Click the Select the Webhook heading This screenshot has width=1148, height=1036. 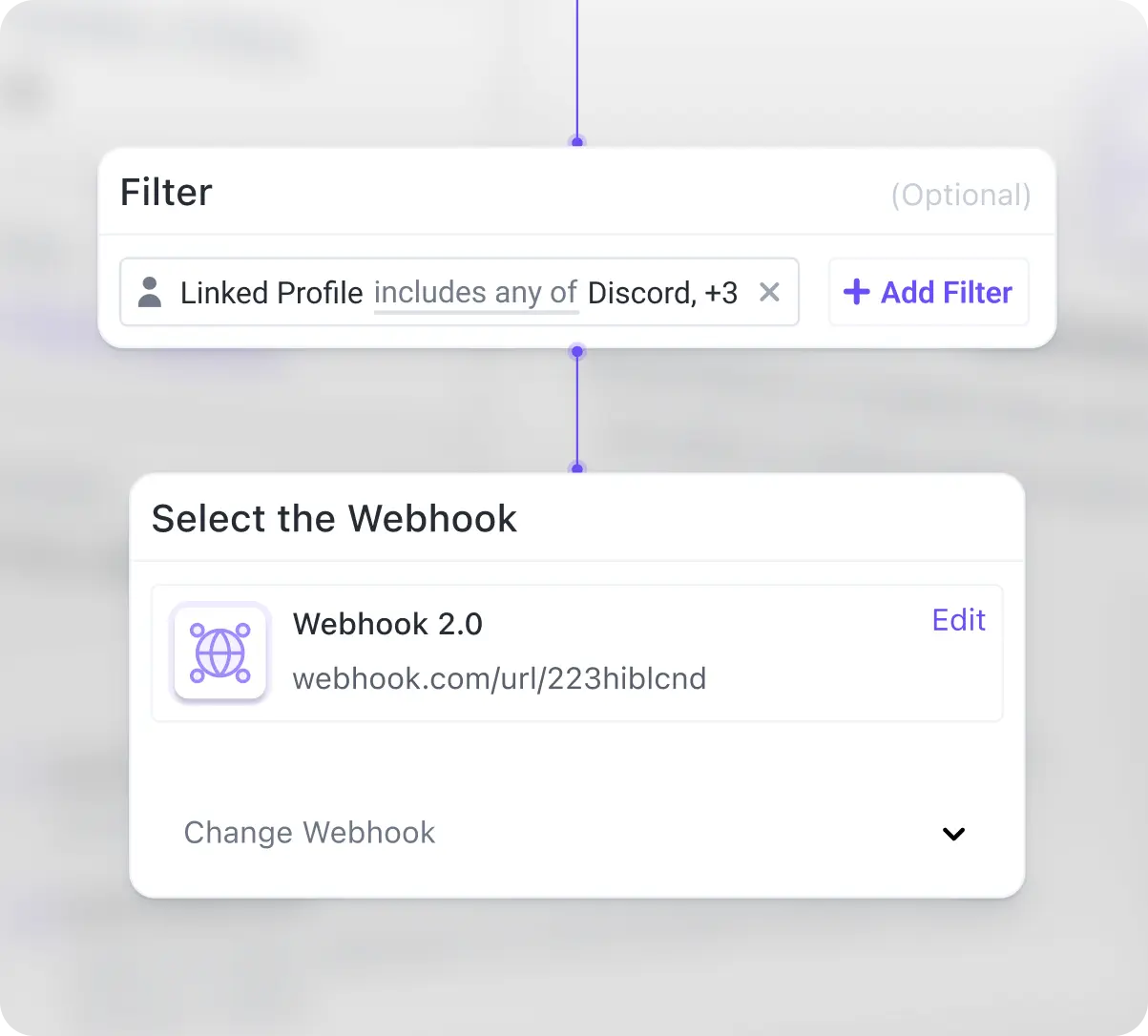(x=334, y=519)
